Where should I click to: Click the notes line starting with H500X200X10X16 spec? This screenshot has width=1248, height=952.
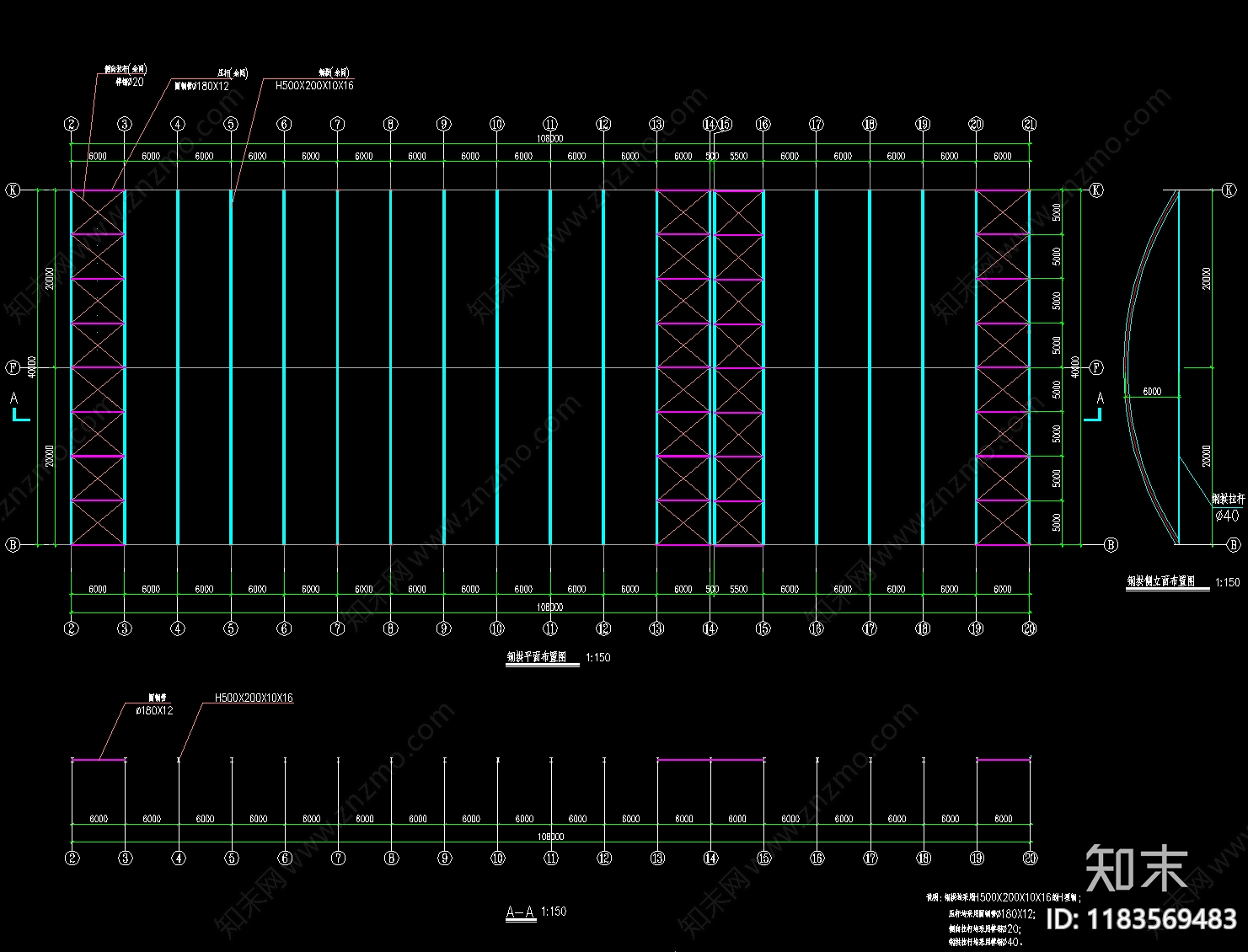pos(1004,898)
